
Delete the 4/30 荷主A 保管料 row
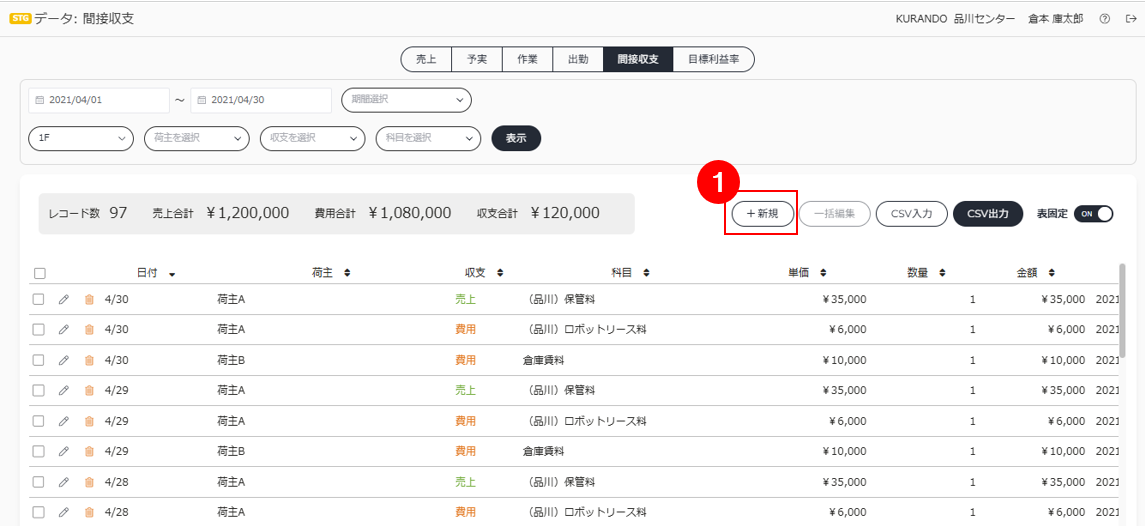pos(89,299)
